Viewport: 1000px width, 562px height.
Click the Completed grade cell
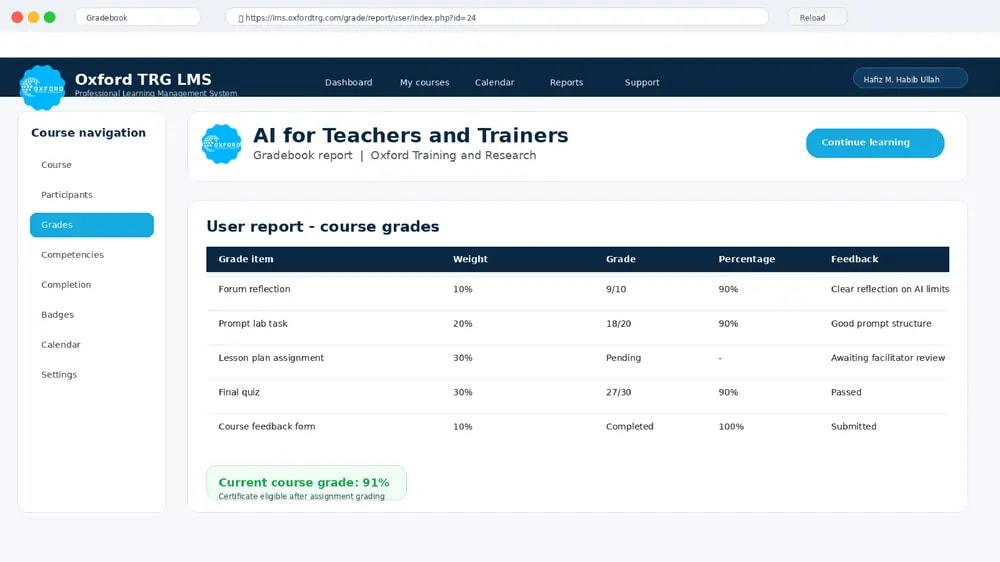(629, 426)
